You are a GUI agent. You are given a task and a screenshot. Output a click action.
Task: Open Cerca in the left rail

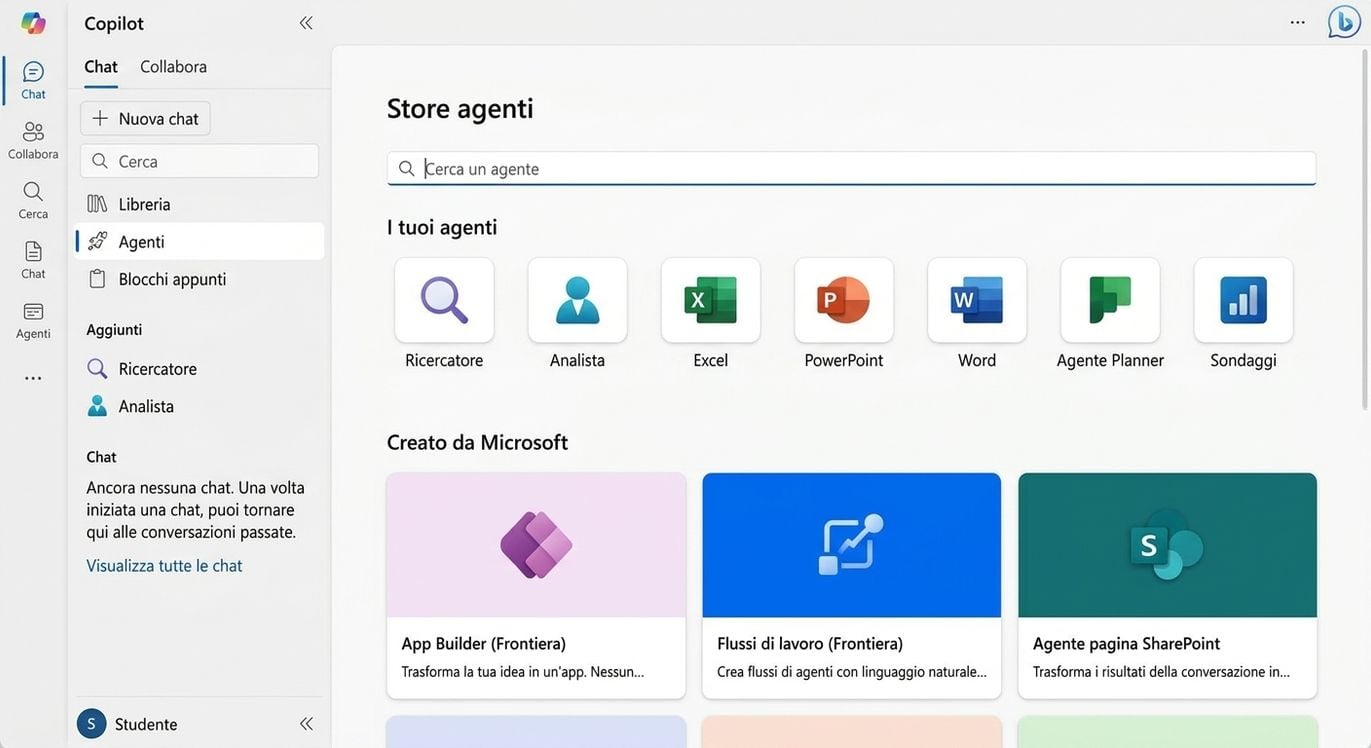(x=33, y=200)
